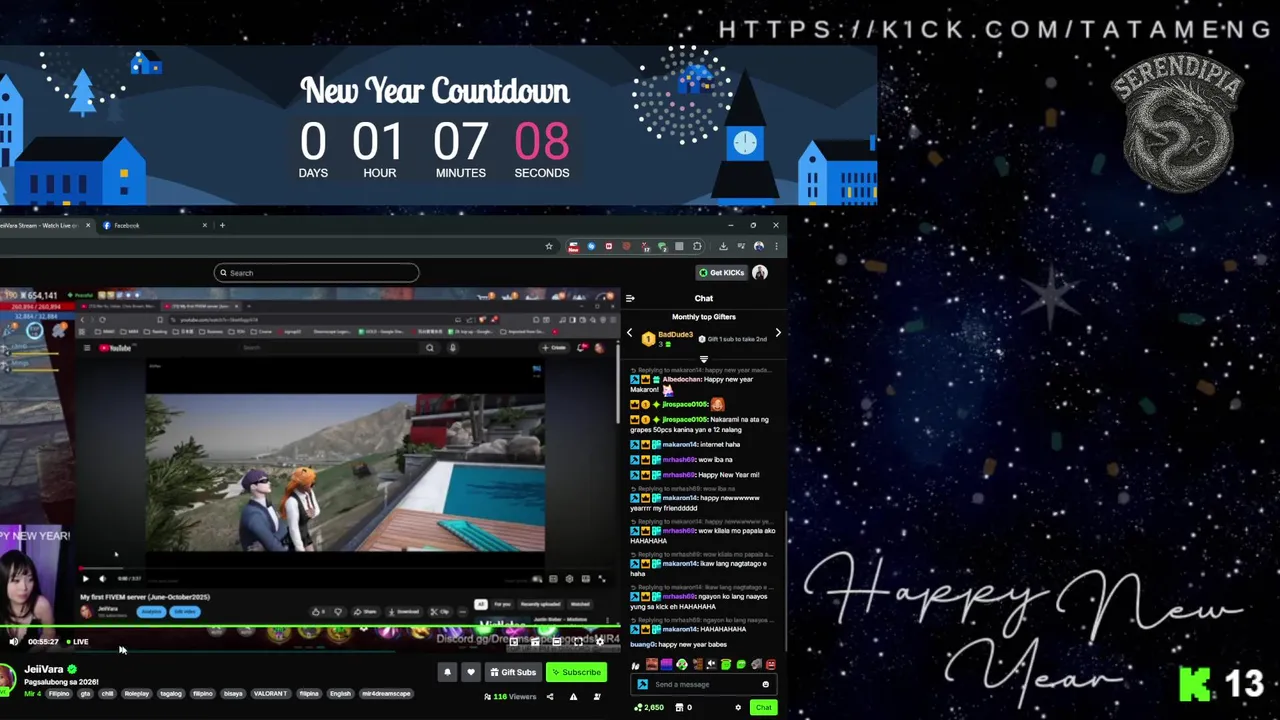1280x720 pixels.
Task: Open user Albedochan in chat
Action: tap(683, 380)
